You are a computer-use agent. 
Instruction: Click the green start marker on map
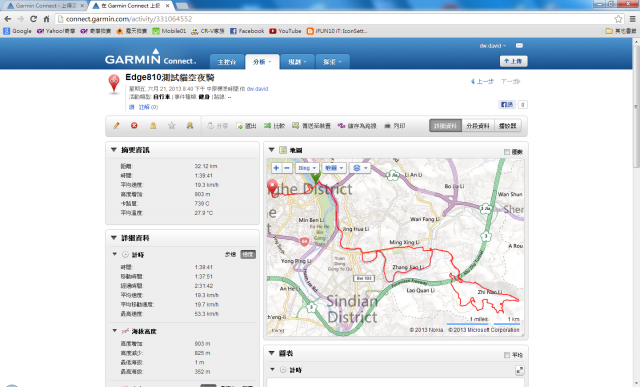315,177
